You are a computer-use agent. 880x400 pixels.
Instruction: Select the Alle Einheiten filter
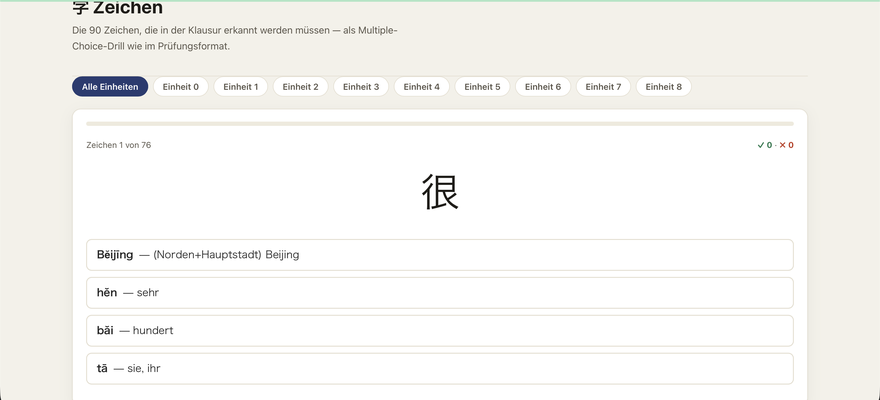[110, 87]
